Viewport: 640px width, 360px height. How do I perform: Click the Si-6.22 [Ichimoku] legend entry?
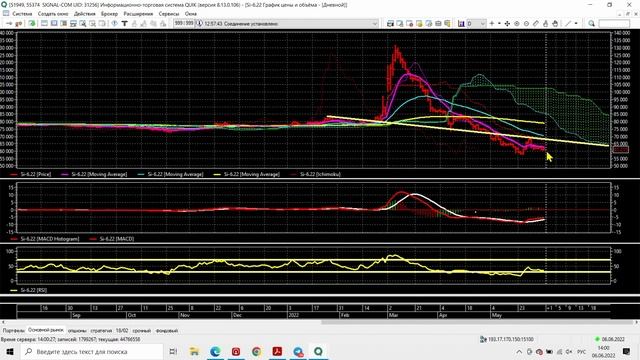316,174
